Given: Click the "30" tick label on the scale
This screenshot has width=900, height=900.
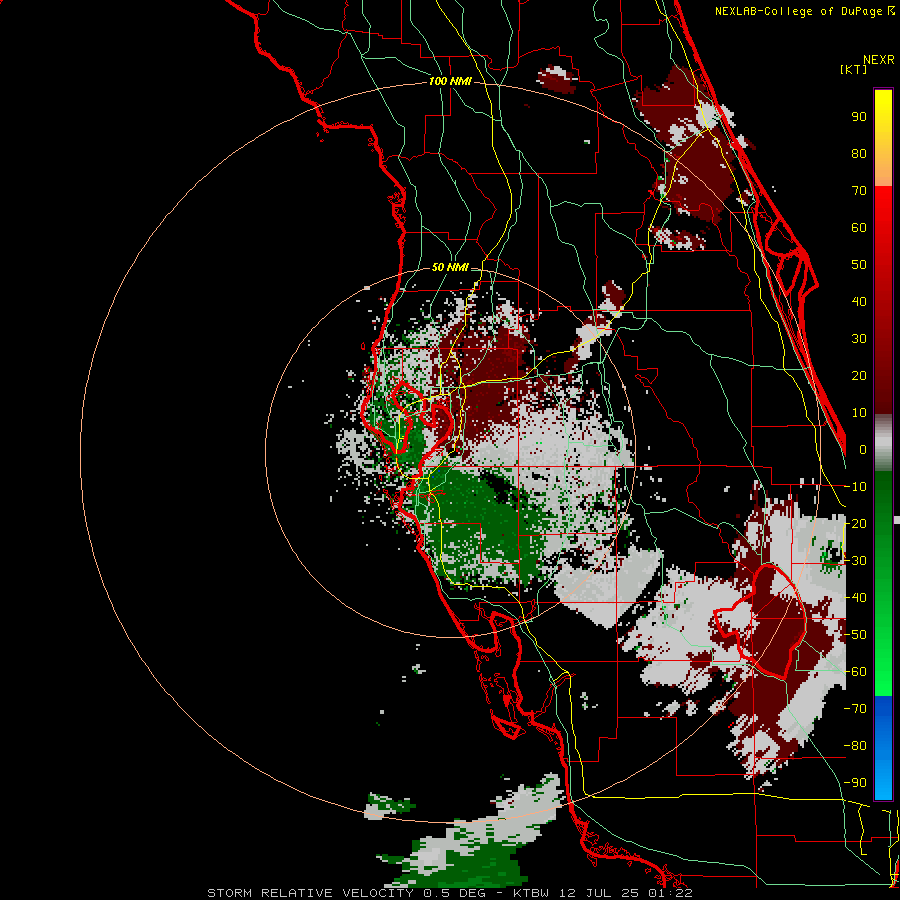Looking at the screenshot, I should tap(859, 339).
